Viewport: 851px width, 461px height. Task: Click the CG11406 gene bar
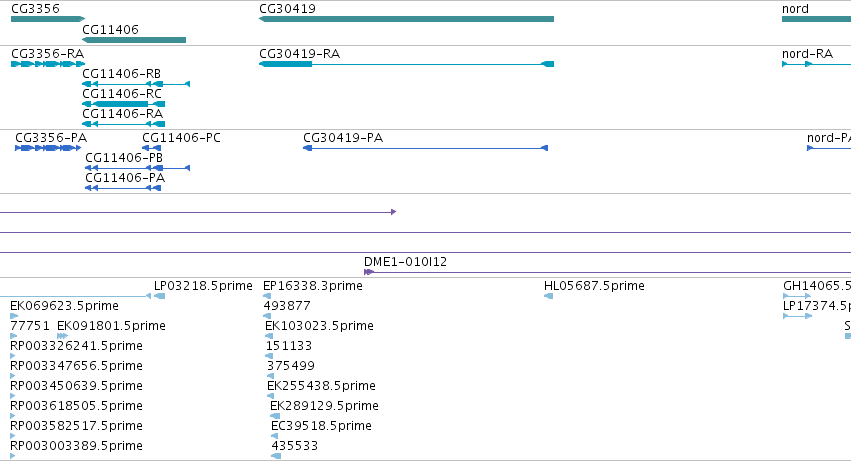click(x=134, y=40)
